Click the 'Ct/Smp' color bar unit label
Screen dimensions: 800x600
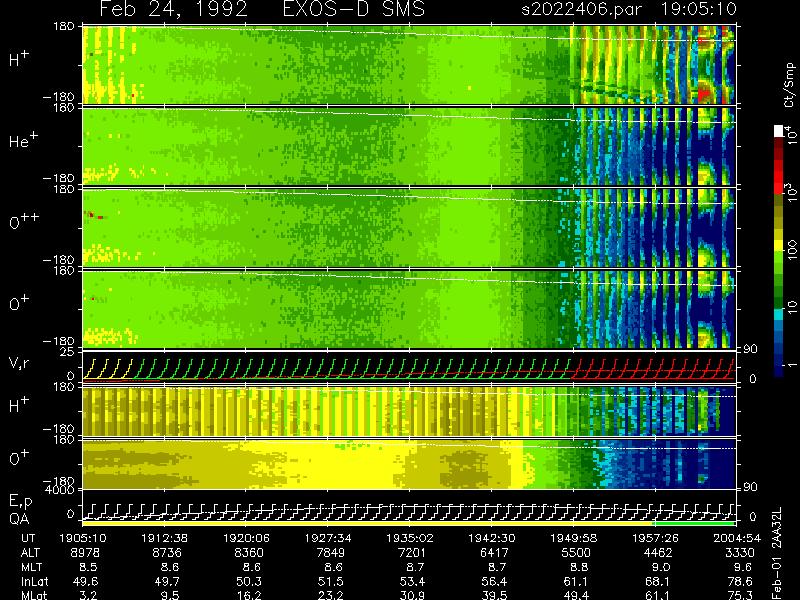point(789,85)
